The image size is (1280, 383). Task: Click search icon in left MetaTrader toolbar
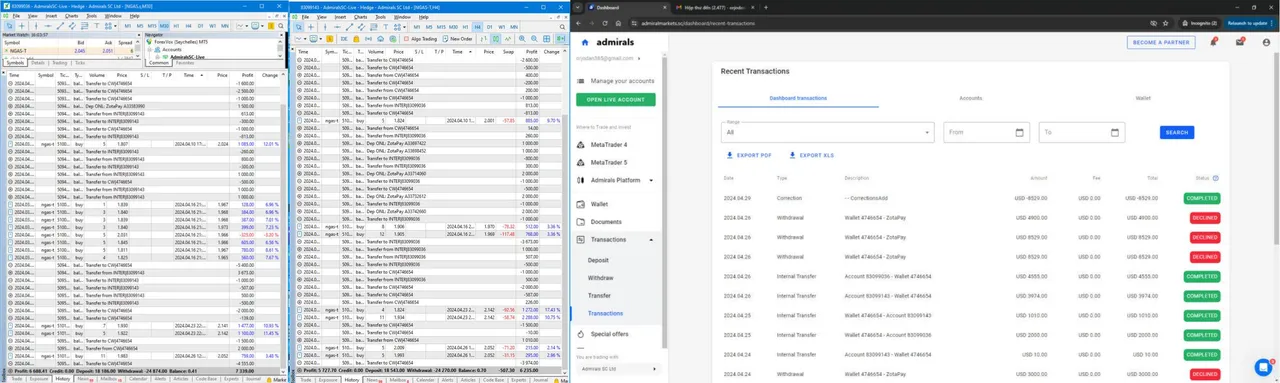[281, 26]
